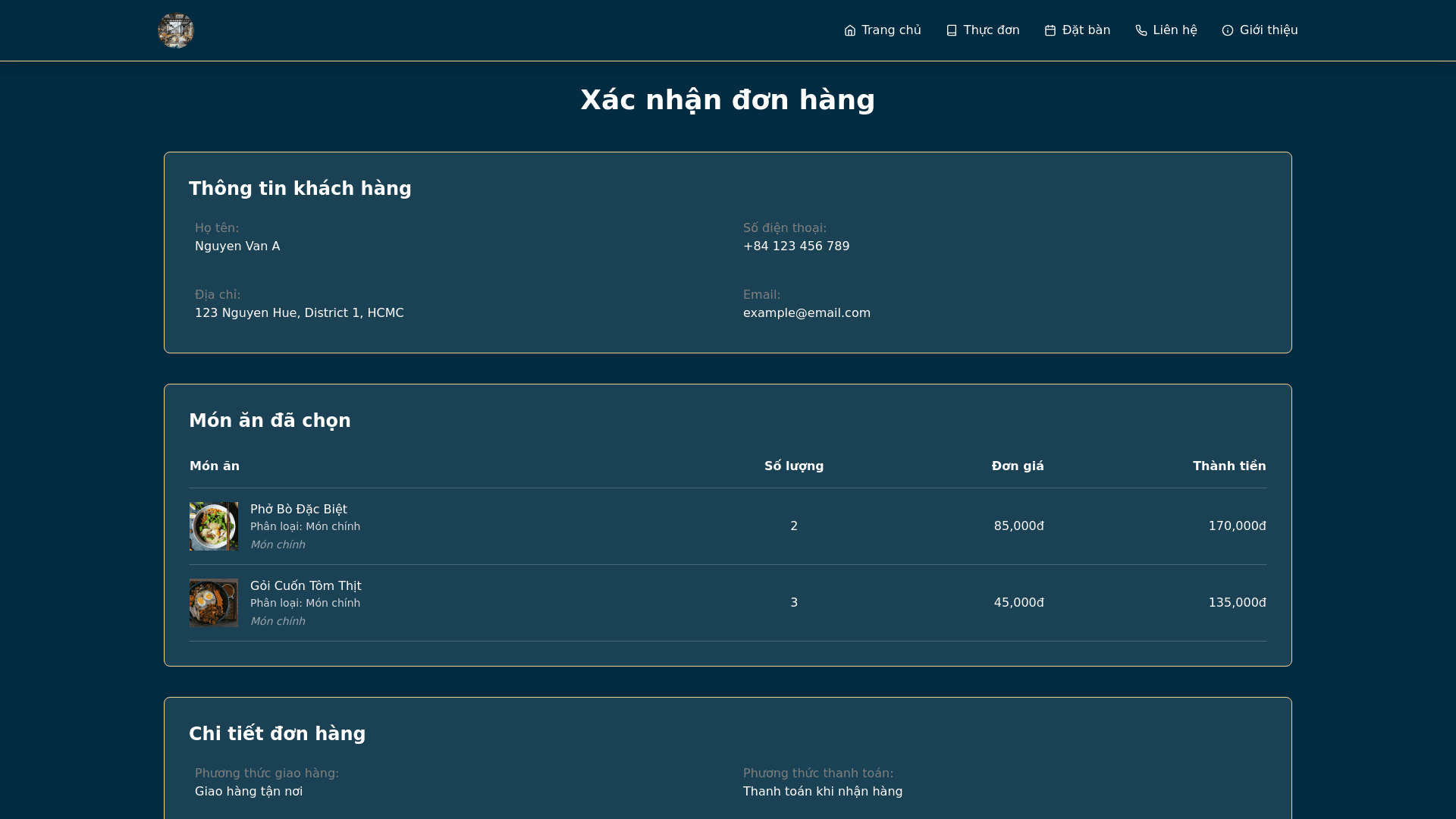Click the Gỏi Cuốn Tôm Thịt thumbnail
Viewport: 1456px width, 819px height.
[x=214, y=603]
